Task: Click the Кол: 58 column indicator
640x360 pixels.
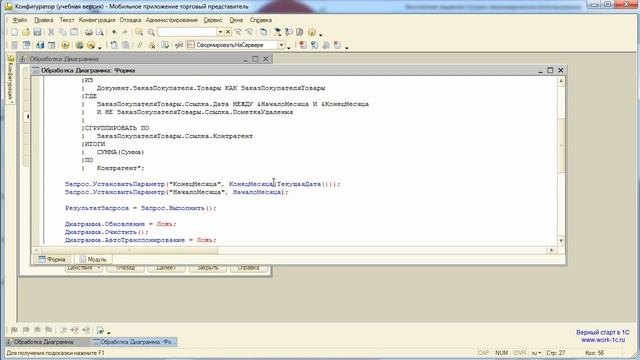Action: pos(595,353)
